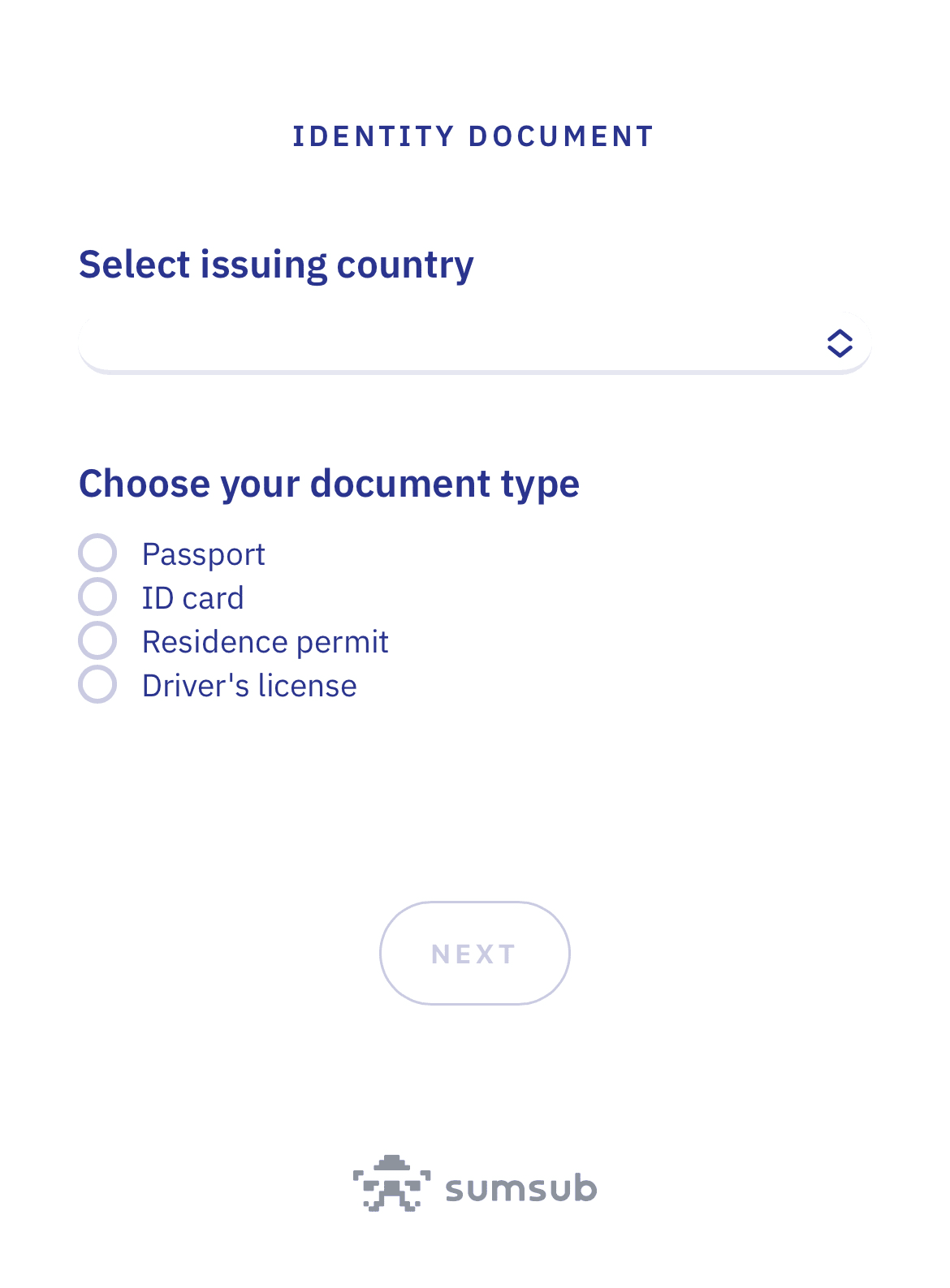
Task: Click the Choose your document type heading
Action: pos(329,484)
